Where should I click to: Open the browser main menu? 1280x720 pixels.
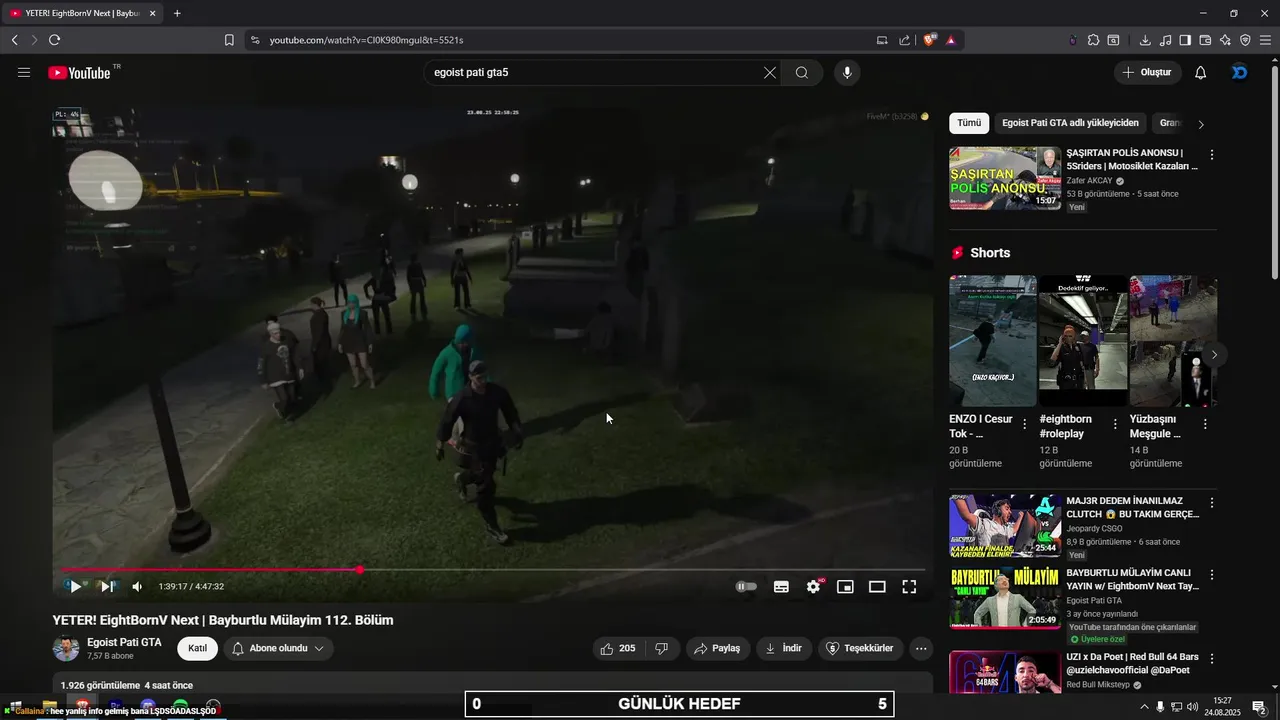point(1265,40)
